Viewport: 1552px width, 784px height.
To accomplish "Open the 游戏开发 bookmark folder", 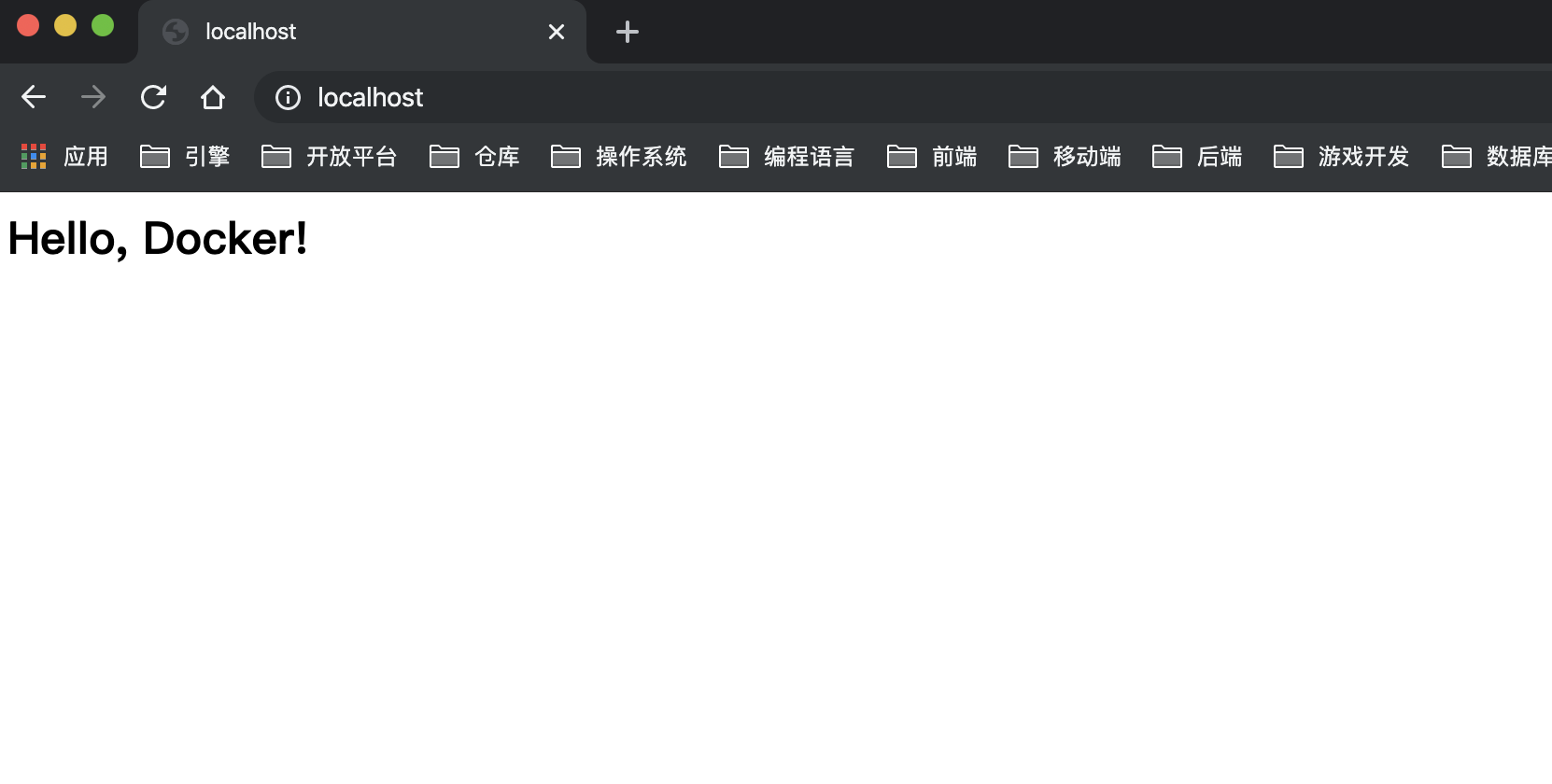I will (x=1342, y=156).
